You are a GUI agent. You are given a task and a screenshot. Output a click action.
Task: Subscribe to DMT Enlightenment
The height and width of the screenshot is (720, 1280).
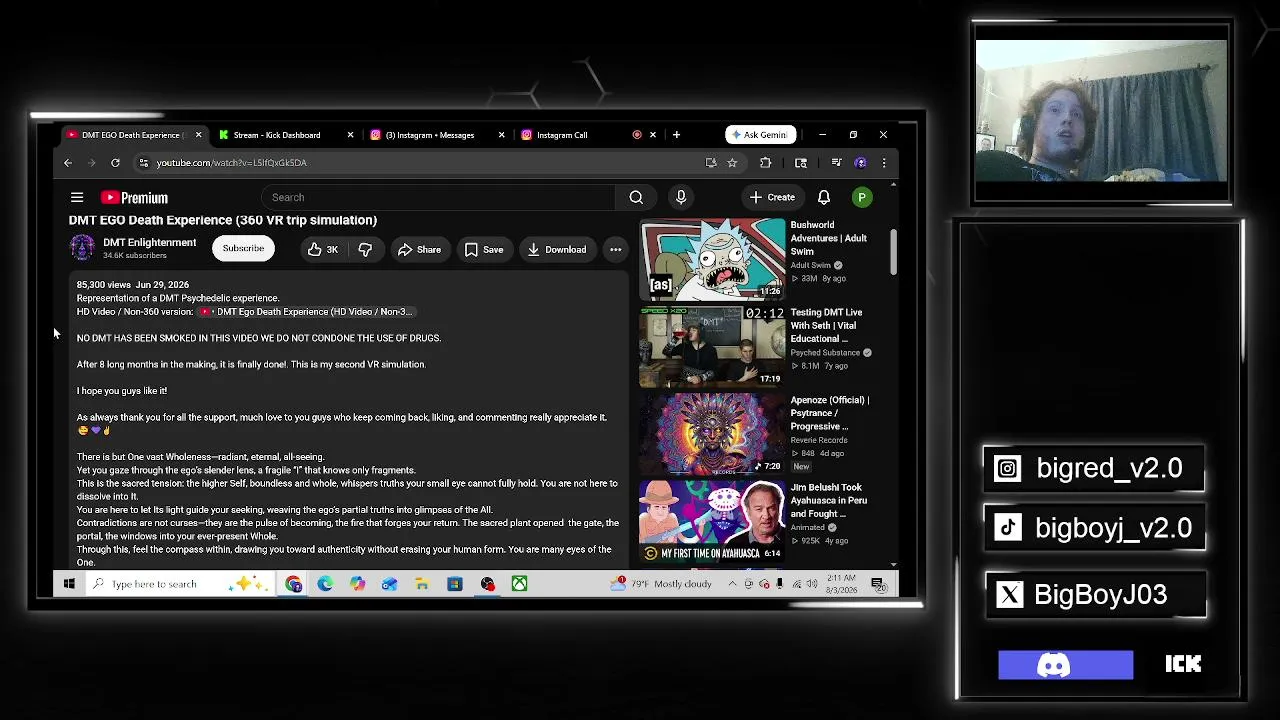pos(243,249)
